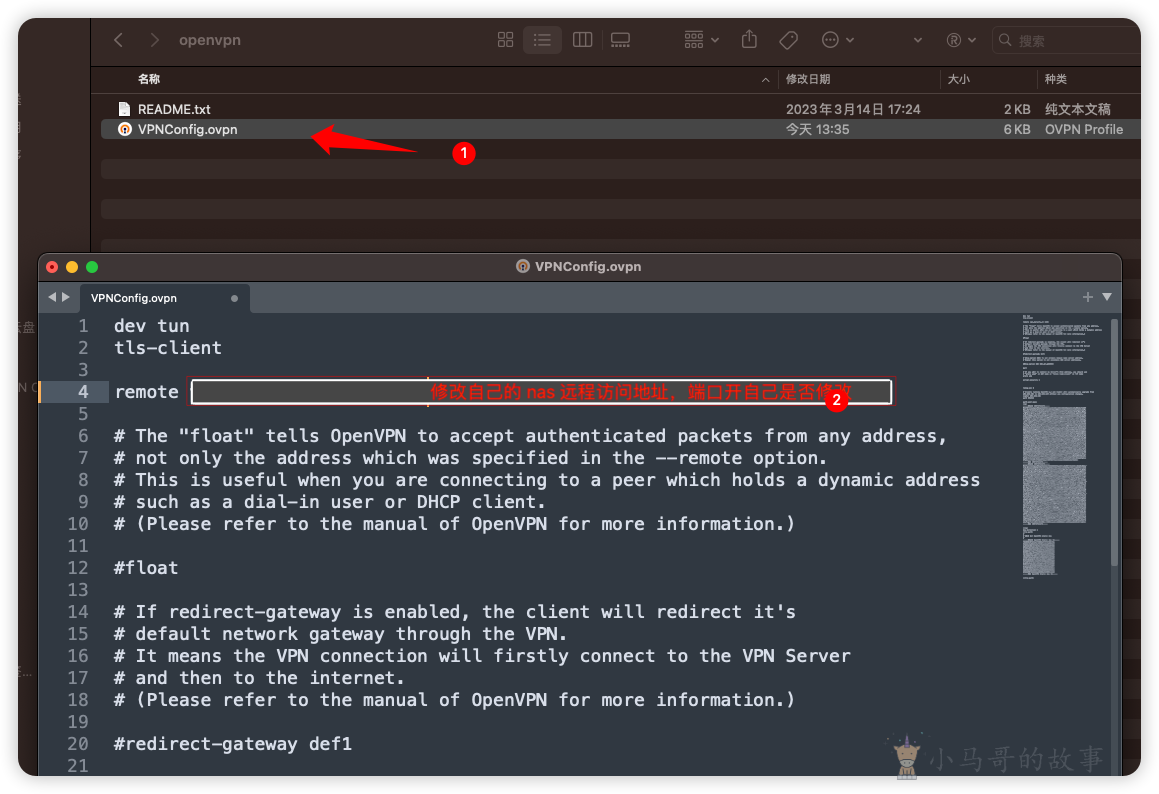Switch to the previous editor tab arrow
This screenshot has height=794, width=1159.
pyautogui.click(x=52, y=297)
